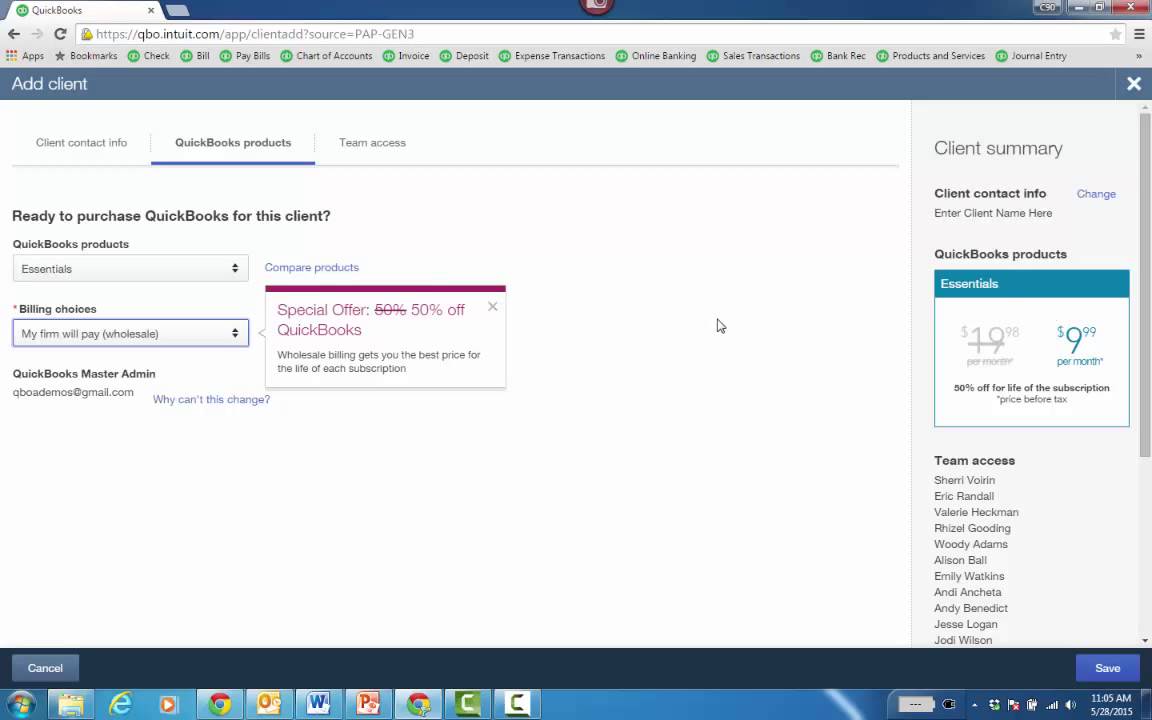
Task: Open Bill bookmark
Action: pyautogui.click(x=195, y=56)
